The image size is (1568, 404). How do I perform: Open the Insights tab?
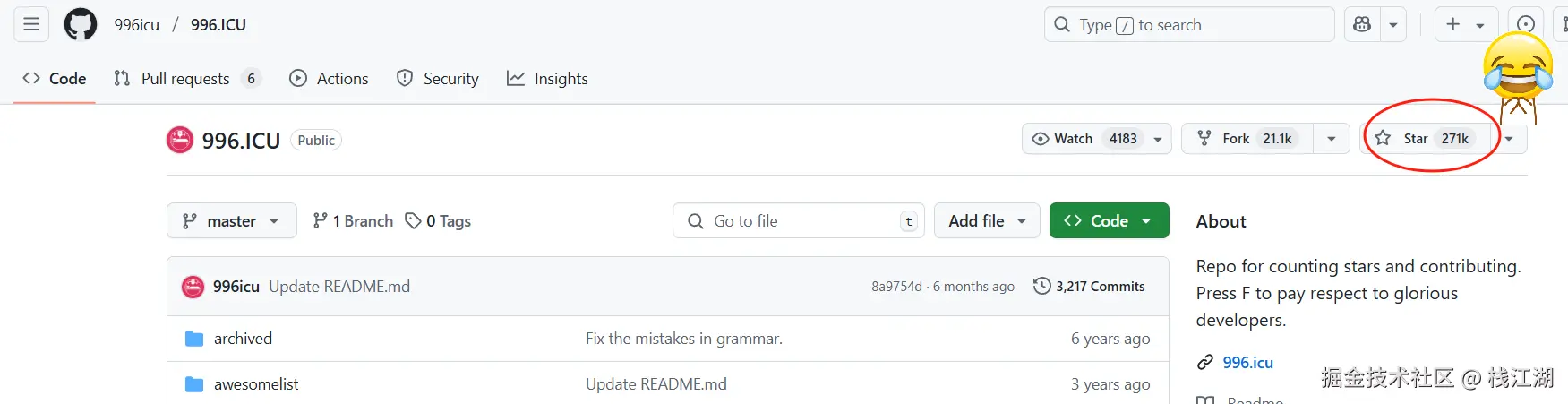[x=560, y=79]
